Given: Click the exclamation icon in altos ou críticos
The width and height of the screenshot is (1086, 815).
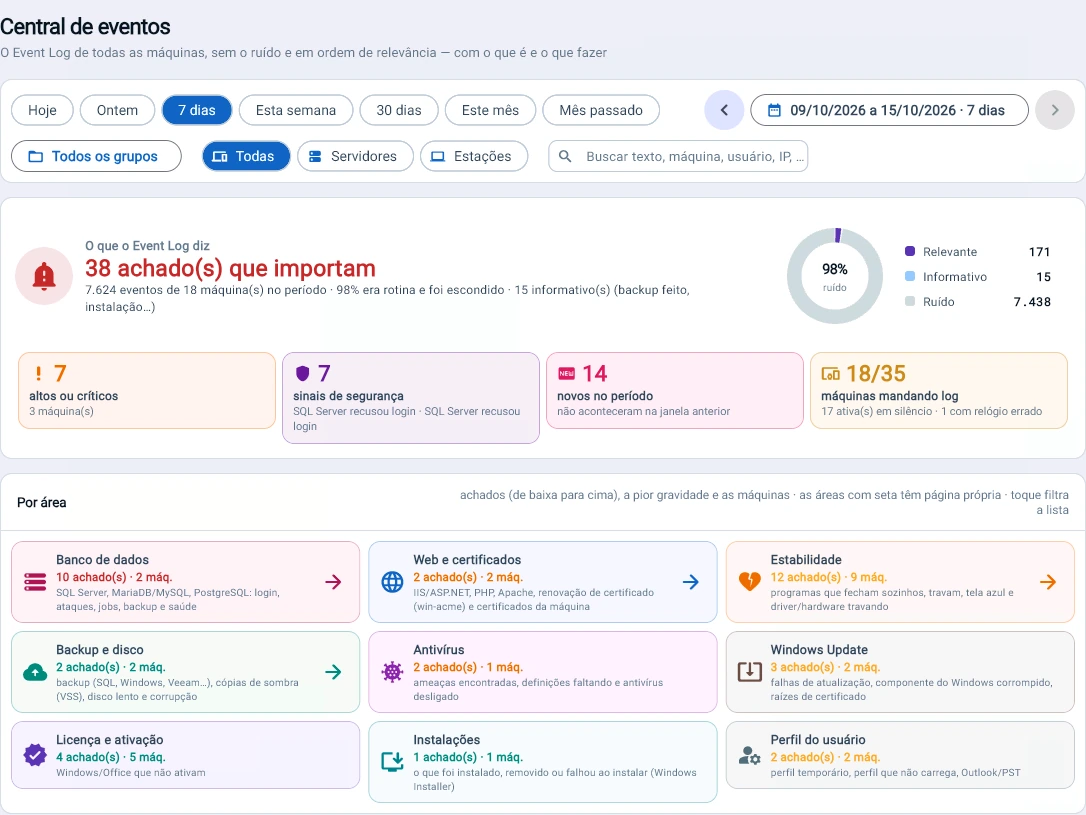Looking at the screenshot, I should tap(38, 373).
